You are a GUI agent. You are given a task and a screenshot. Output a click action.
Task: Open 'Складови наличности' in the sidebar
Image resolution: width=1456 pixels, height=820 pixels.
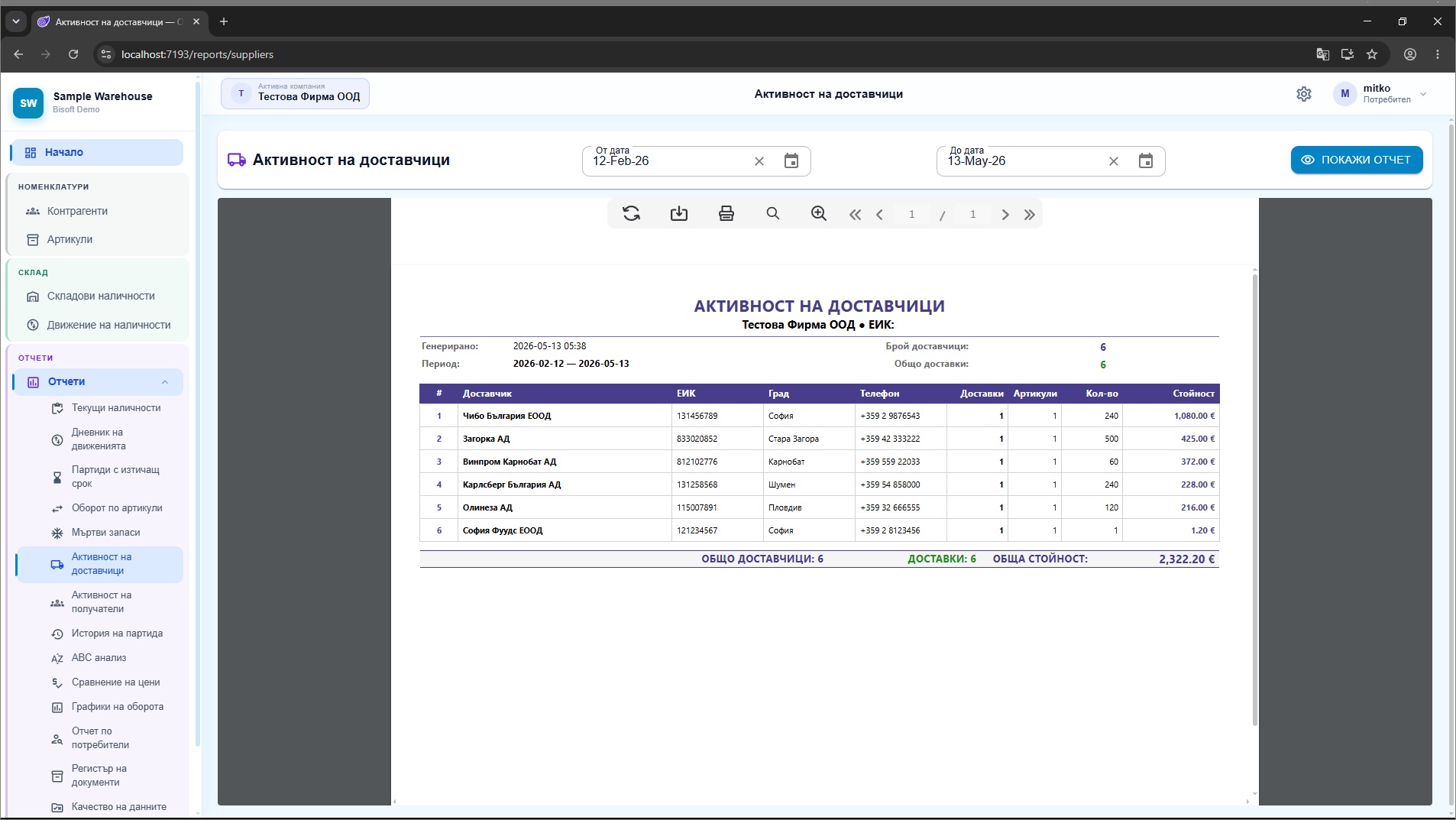[101, 296]
